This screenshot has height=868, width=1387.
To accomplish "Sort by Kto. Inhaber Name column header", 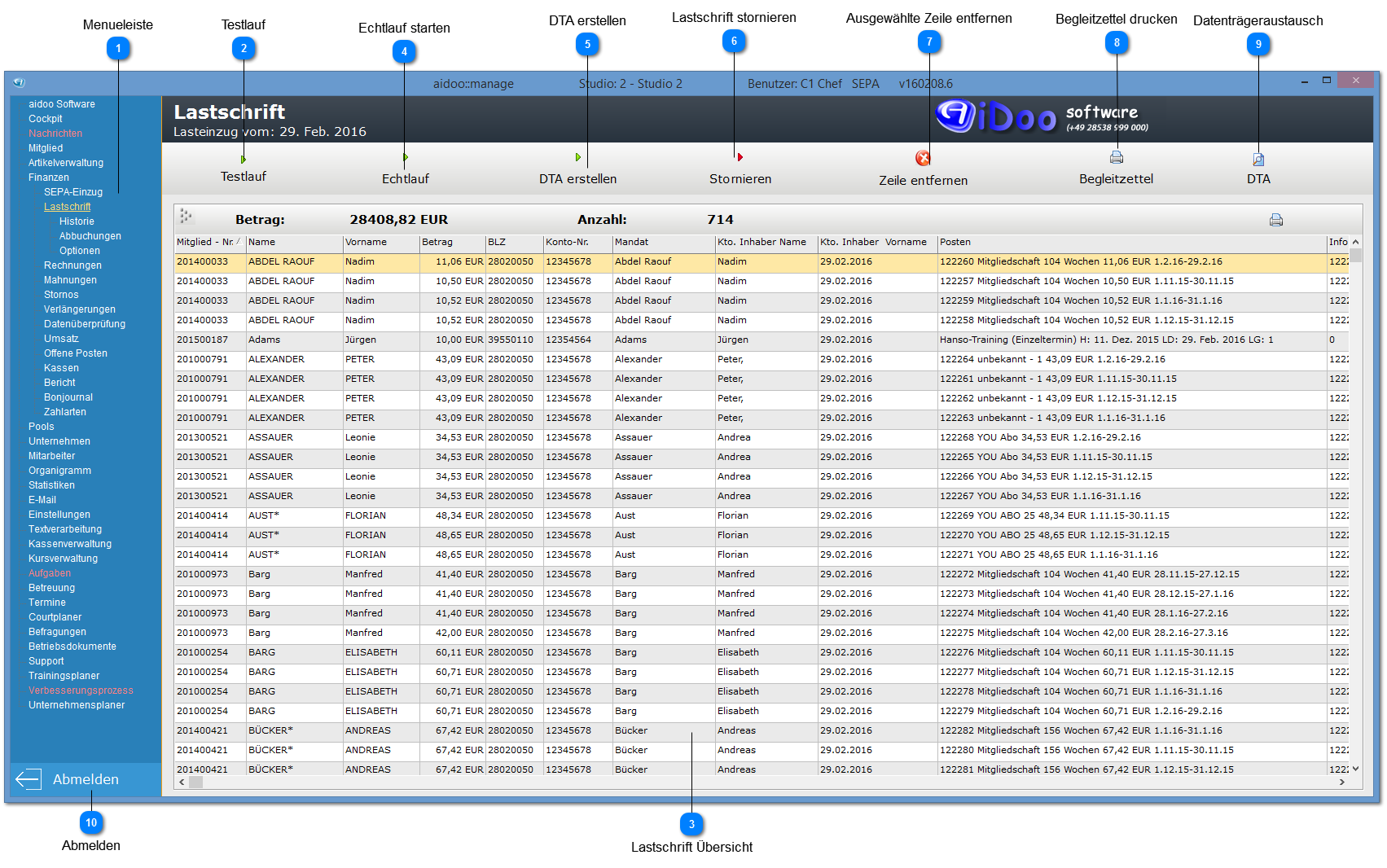I will 766,242.
